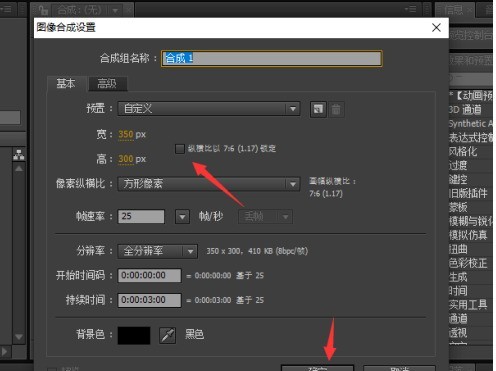The height and width of the screenshot is (371, 496).
Task: Click left panel scrollbar up arrow
Action: (19, 169)
